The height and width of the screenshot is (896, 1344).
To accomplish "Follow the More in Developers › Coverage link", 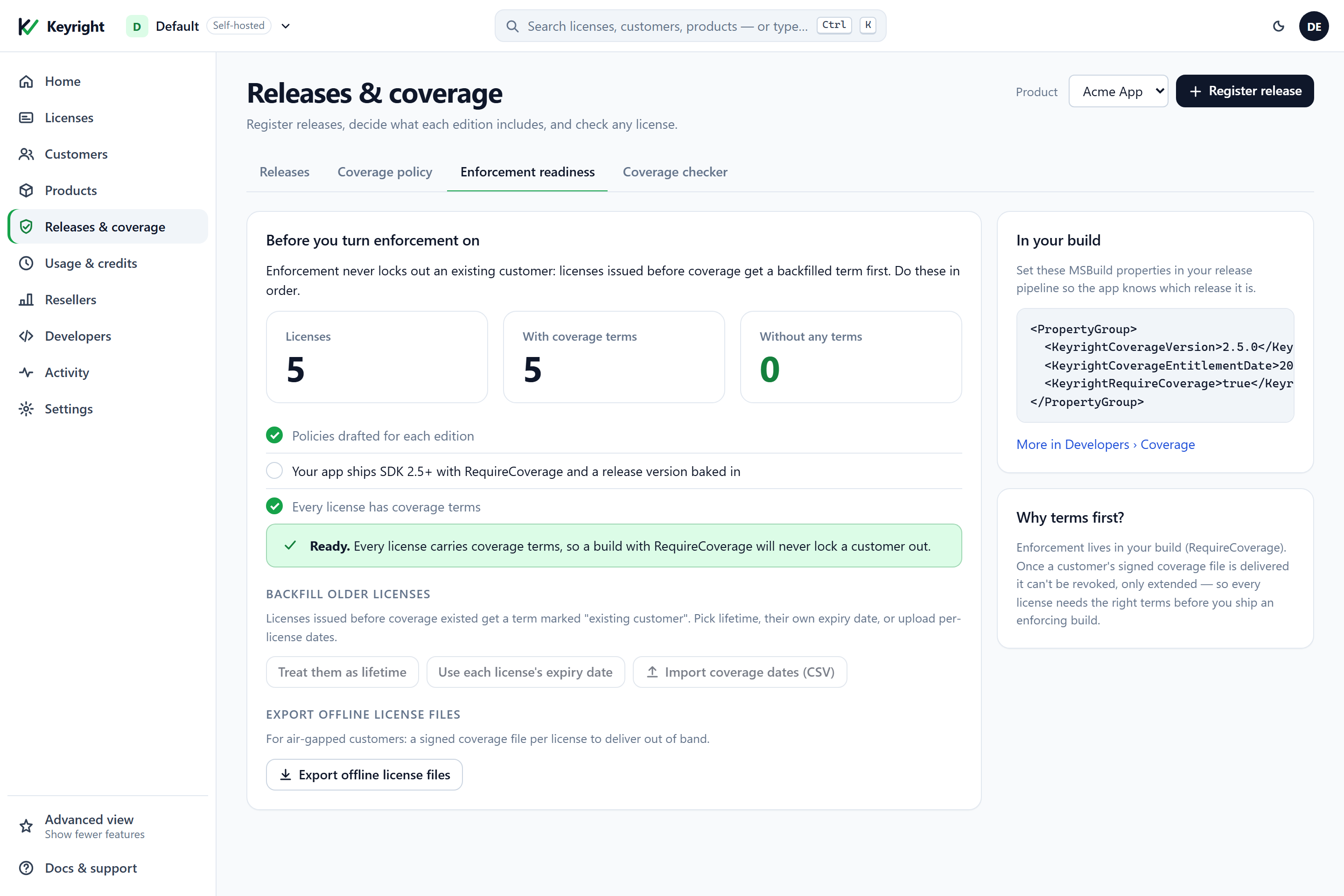I will 1105,444.
